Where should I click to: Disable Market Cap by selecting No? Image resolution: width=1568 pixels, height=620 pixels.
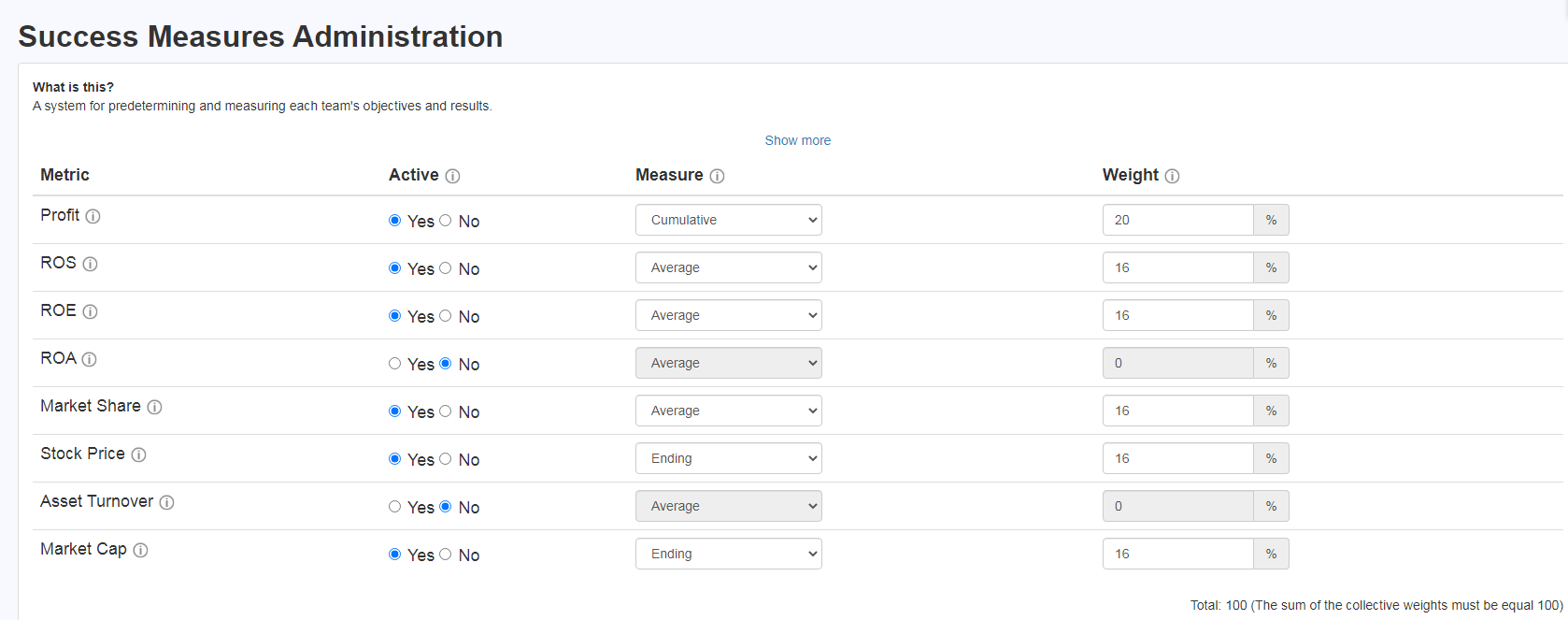click(446, 555)
